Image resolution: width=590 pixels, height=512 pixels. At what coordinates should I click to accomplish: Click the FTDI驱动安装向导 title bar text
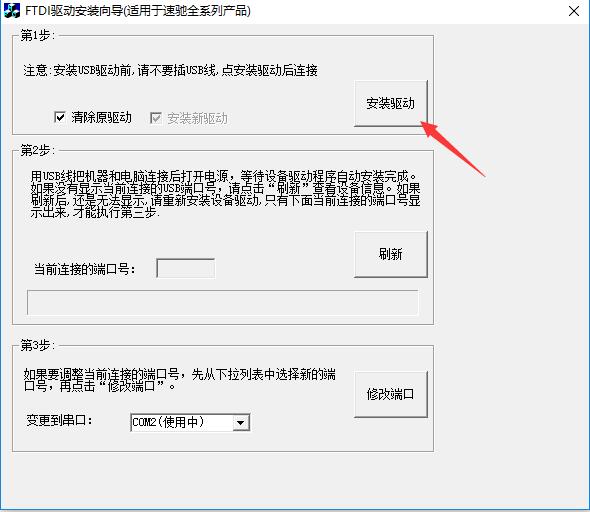tap(138, 11)
